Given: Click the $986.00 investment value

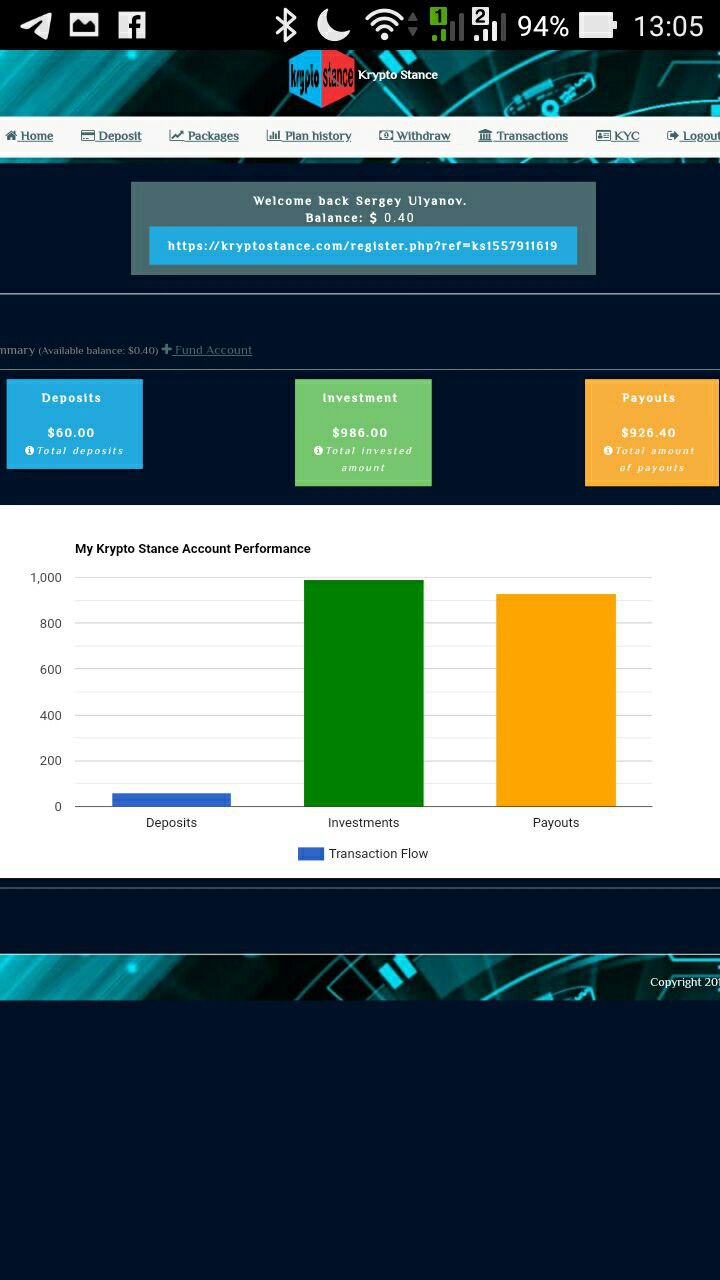Looking at the screenshot, I should click(360, 433).
